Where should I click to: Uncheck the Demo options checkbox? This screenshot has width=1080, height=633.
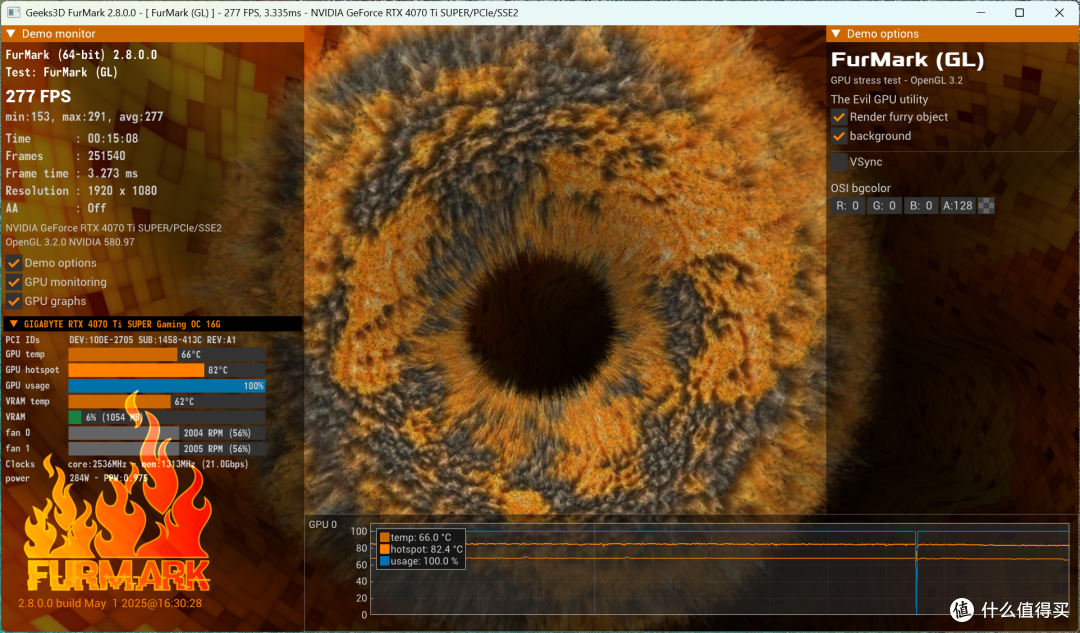click(14, 263)
